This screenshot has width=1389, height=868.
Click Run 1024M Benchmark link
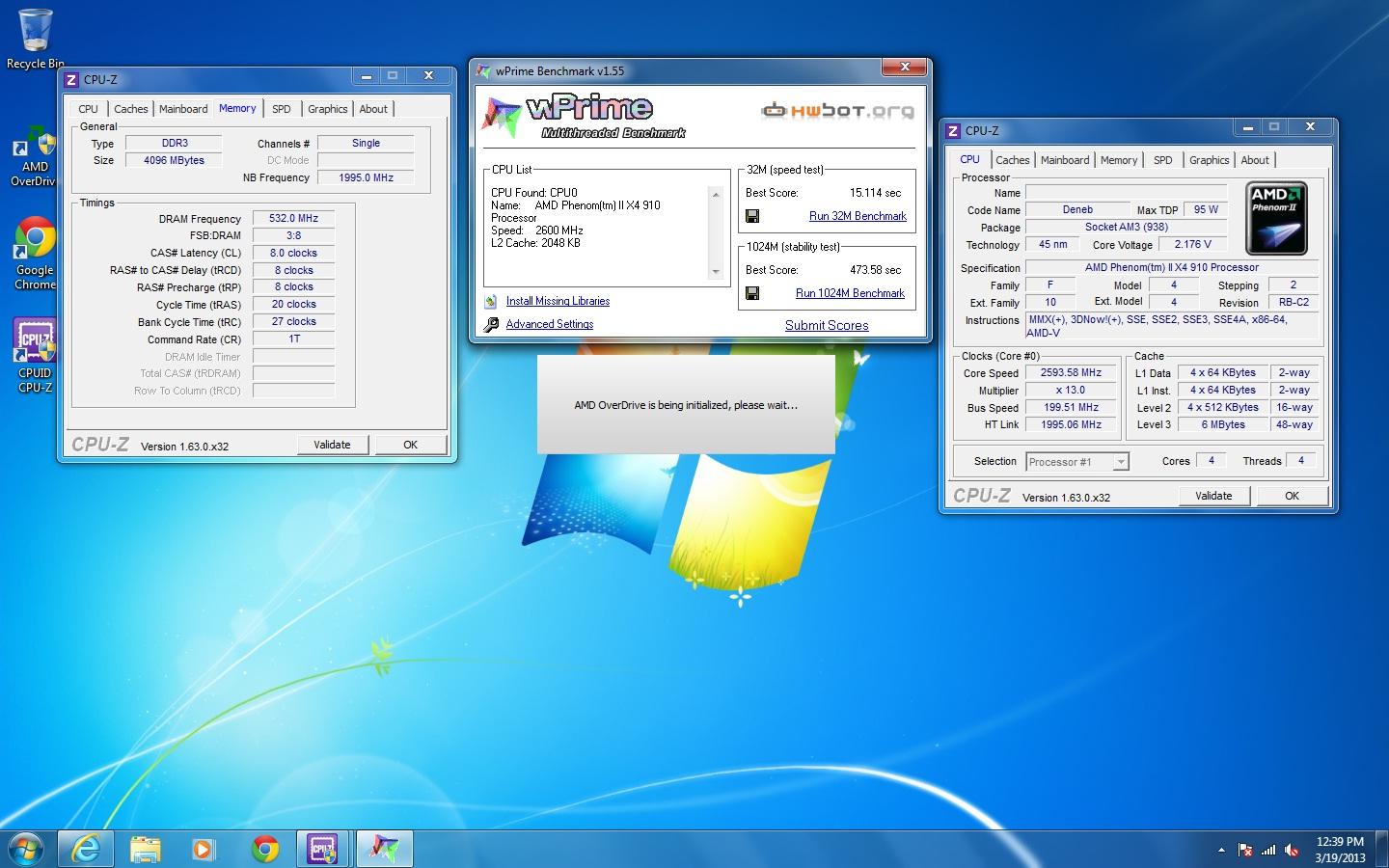click(850, 293)
